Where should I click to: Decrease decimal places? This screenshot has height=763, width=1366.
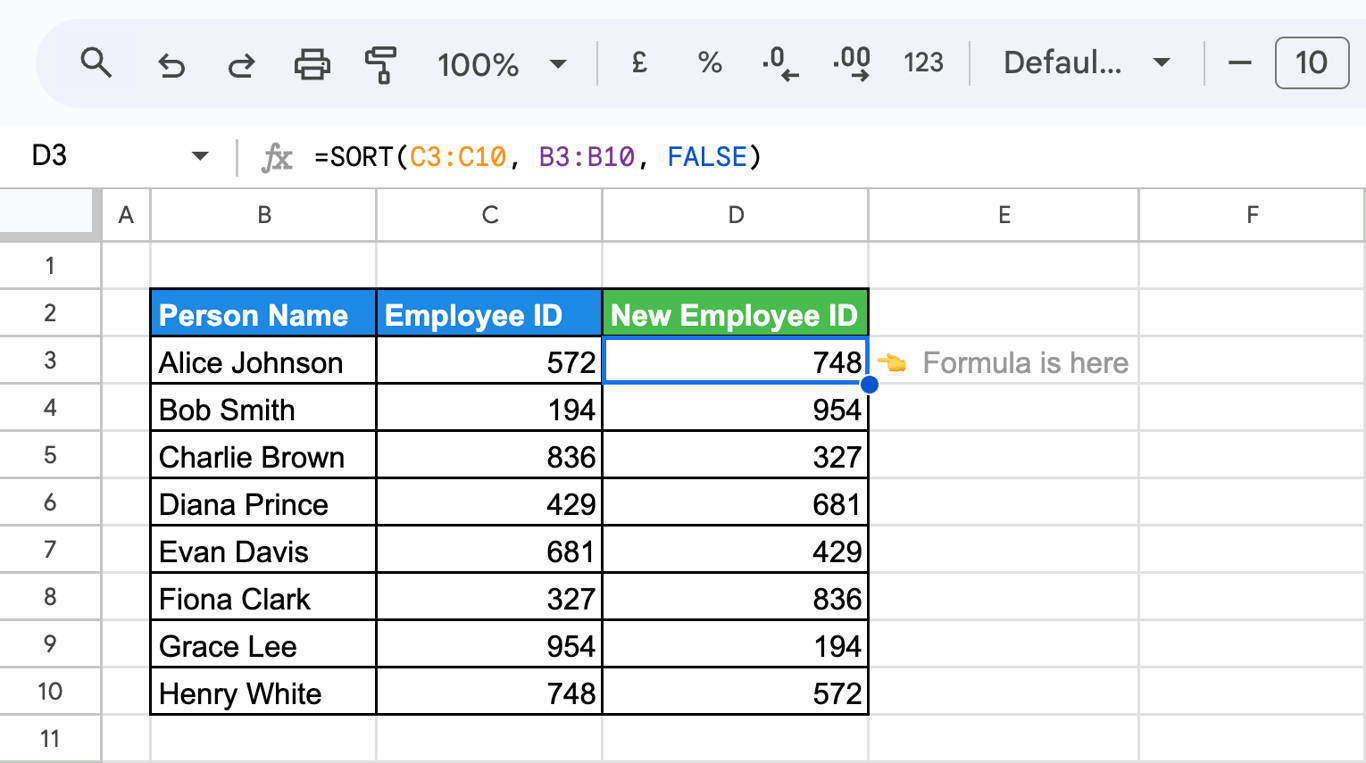(x=780, y=64)
